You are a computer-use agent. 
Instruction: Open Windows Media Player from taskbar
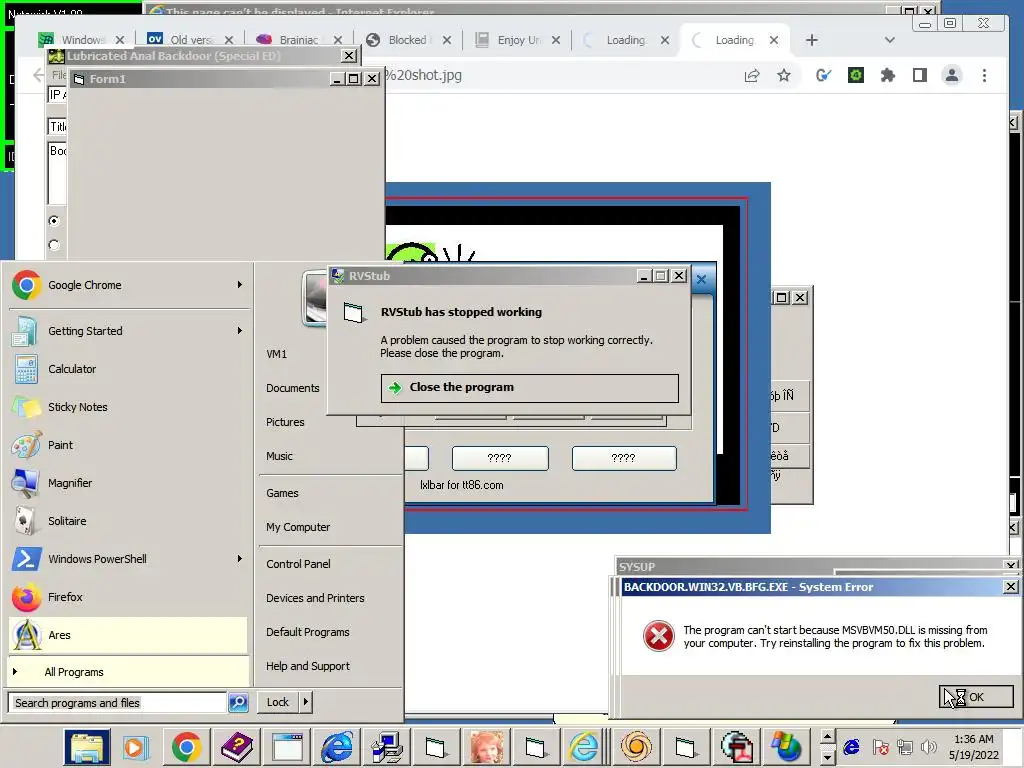(x=135, y=747)
